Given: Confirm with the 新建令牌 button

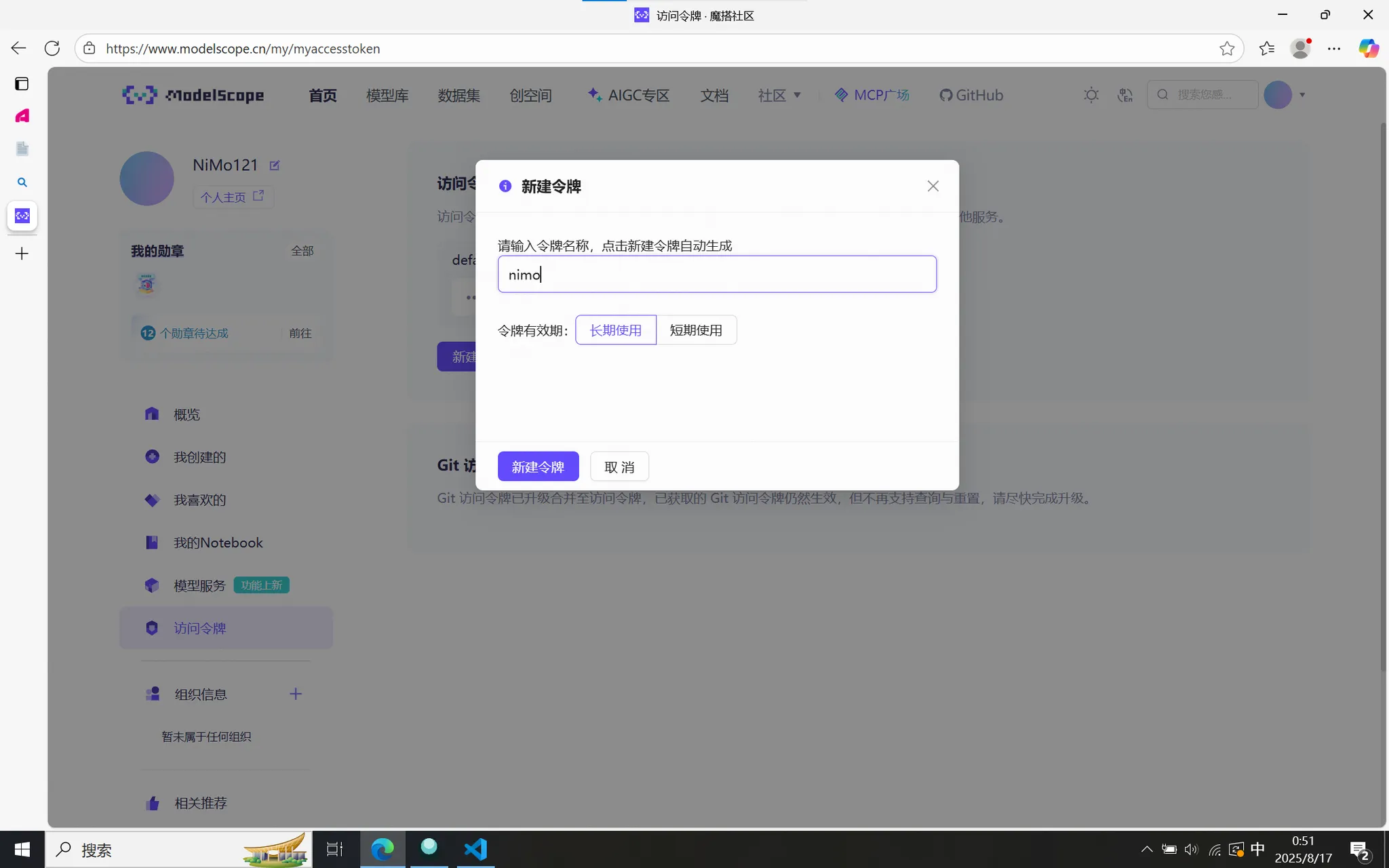Looking at the screenshot, I should click(537, 466).
